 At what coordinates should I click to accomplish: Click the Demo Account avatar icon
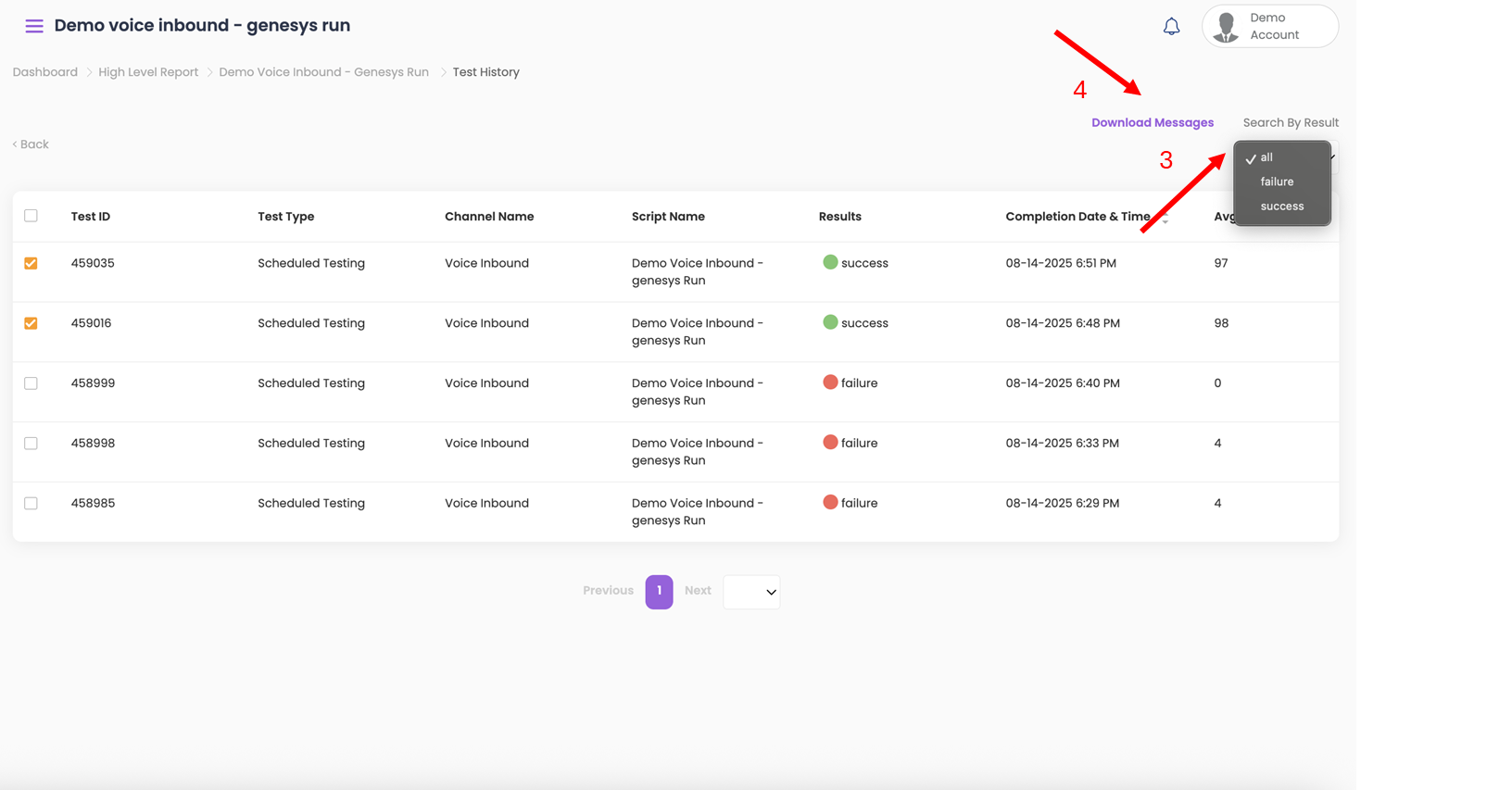click(x=1227, y=27)
